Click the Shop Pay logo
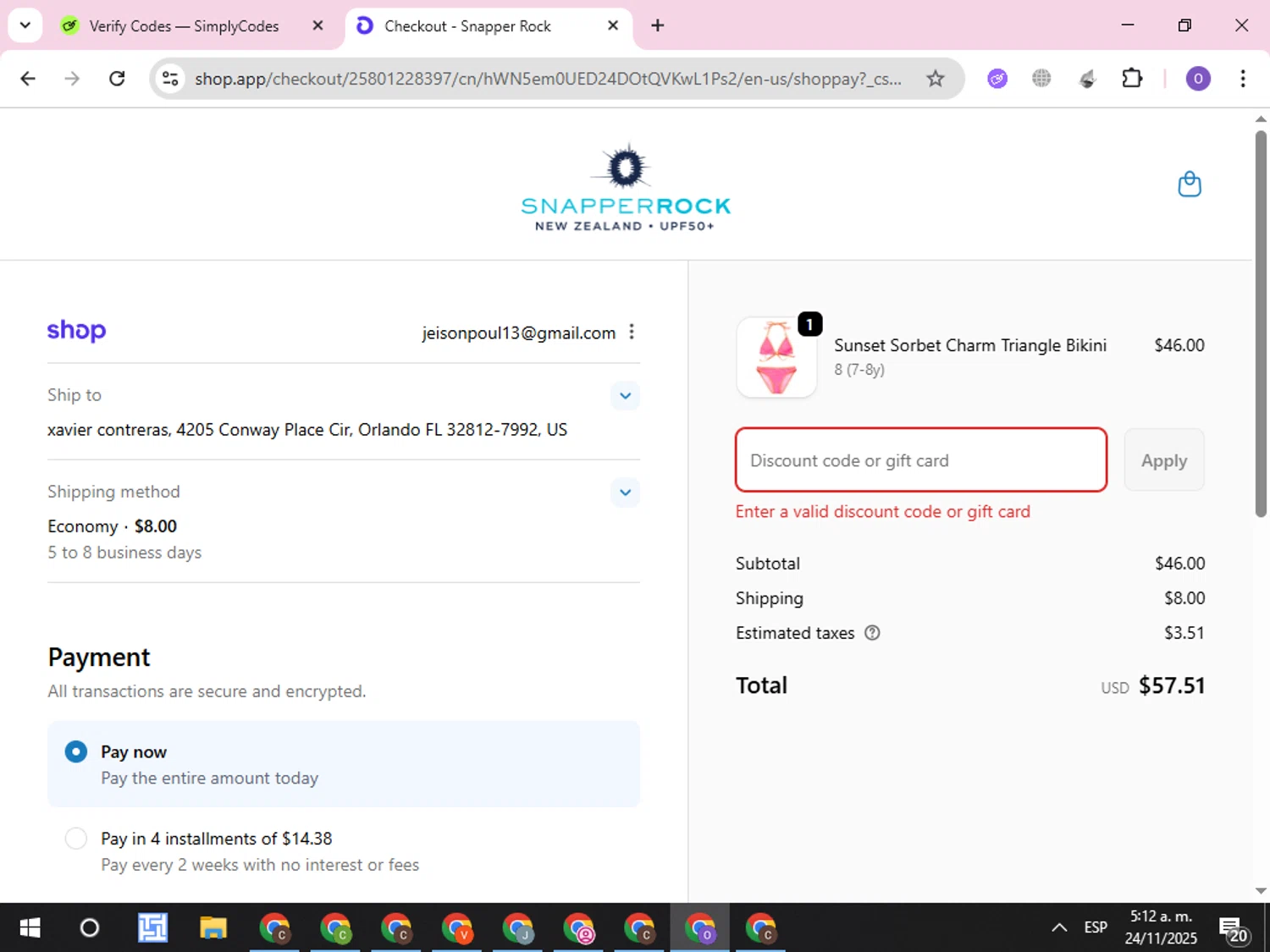 click(x=76, y=330)
